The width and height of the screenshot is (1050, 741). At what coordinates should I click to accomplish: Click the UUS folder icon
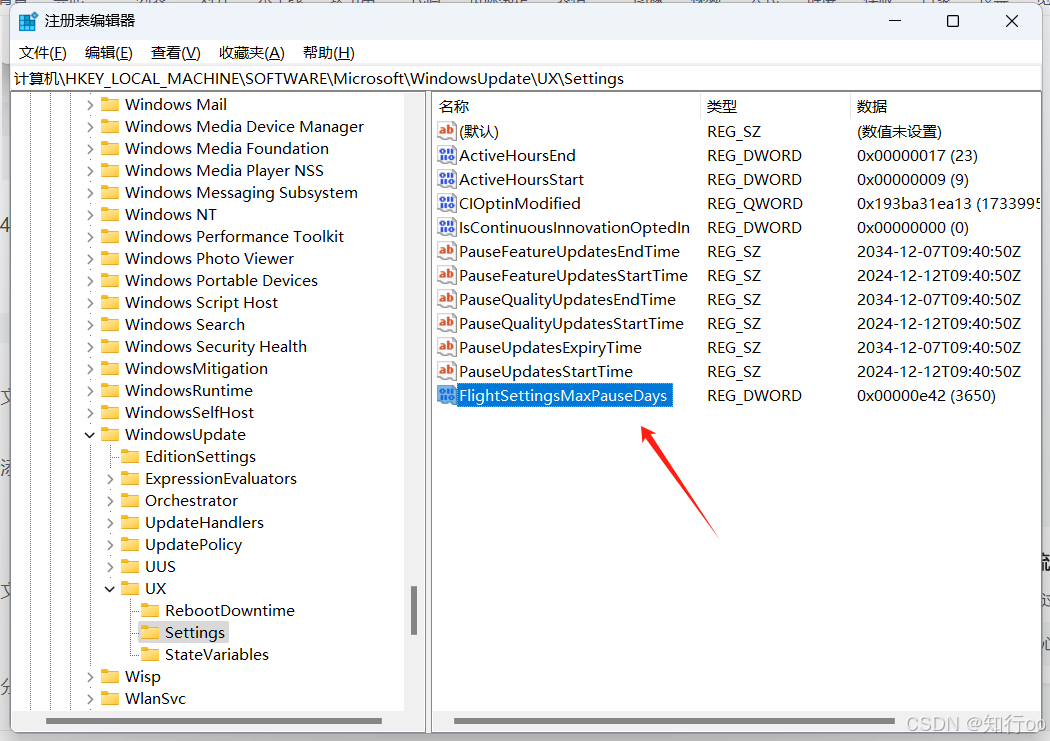click(x=130, y=566)
